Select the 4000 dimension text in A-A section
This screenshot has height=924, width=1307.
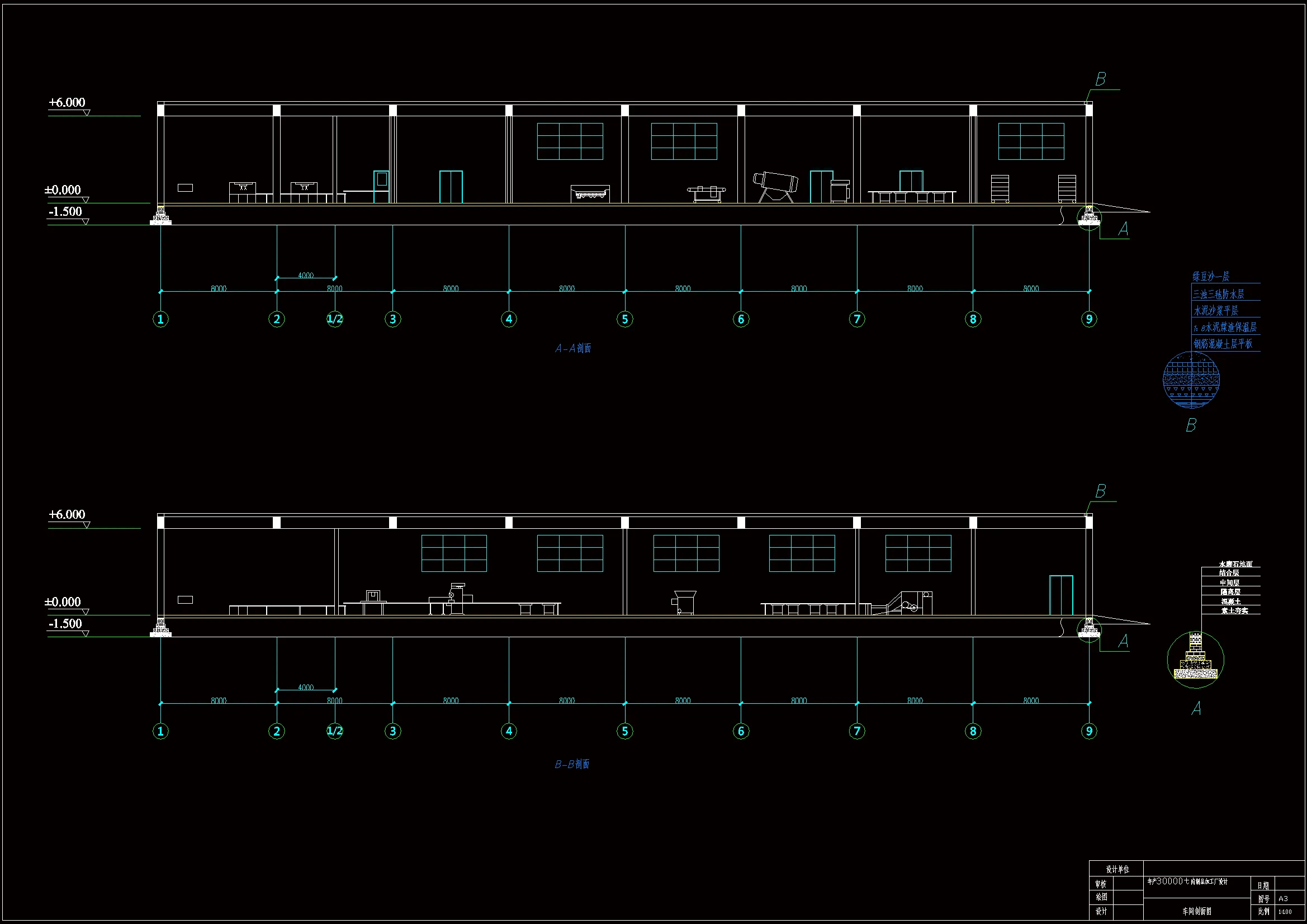tap(306, 275)
